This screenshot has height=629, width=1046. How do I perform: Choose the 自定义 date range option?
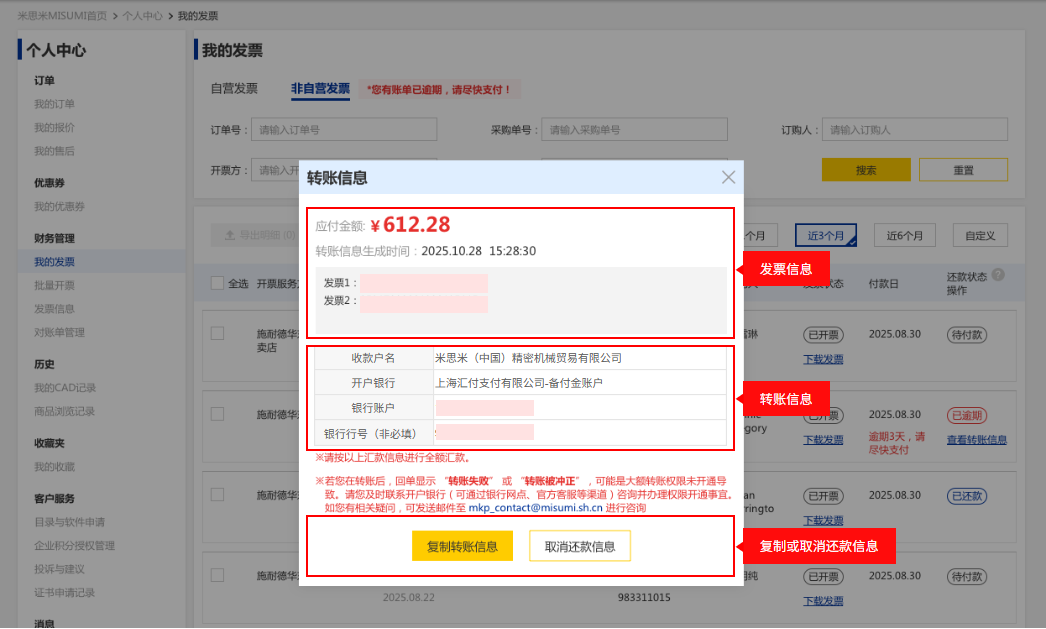click(x=980, y=236)
